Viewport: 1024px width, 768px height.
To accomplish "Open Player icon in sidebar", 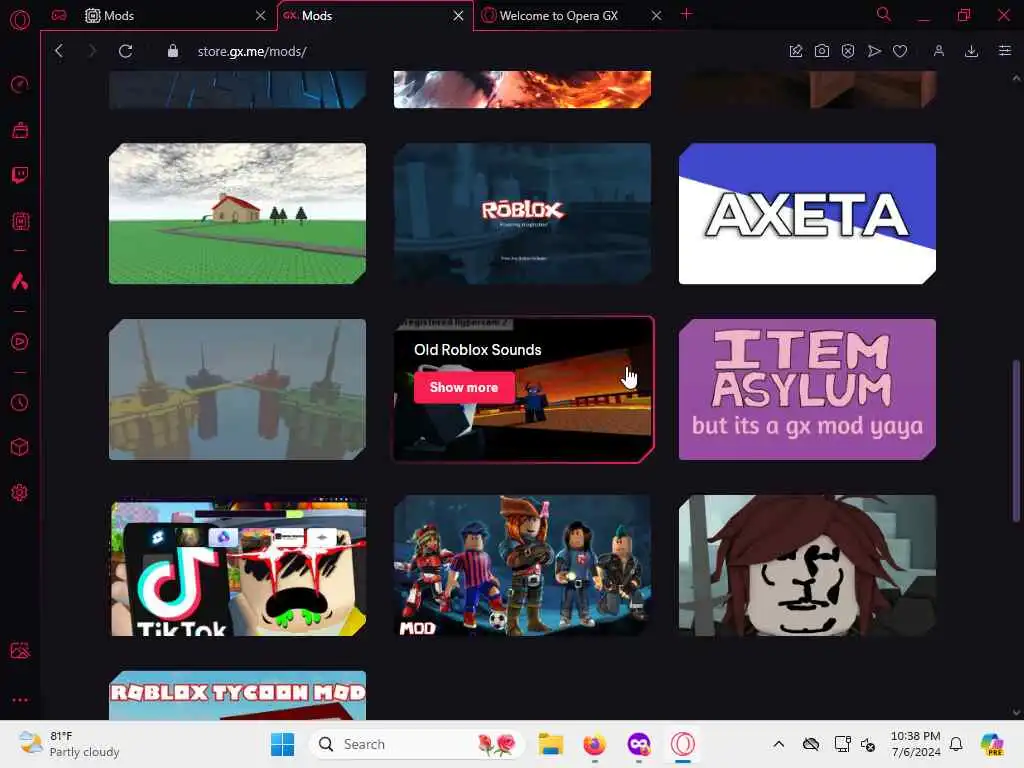I will 20,342.
